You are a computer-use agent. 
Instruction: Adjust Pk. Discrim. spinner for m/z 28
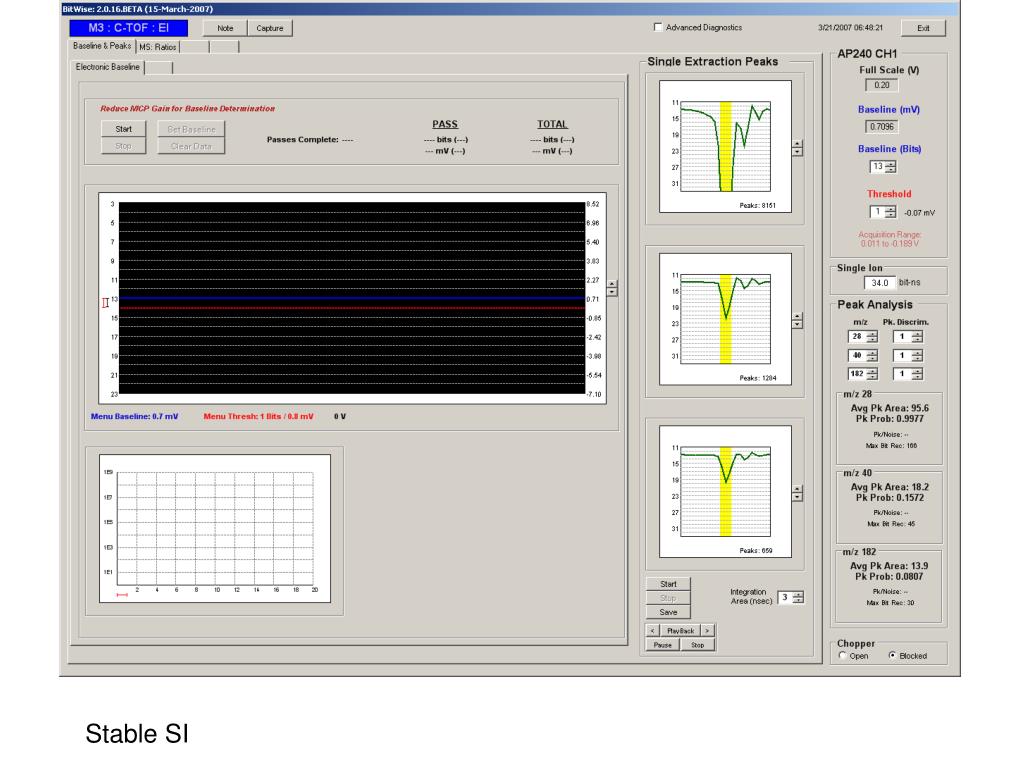[918, 337]
